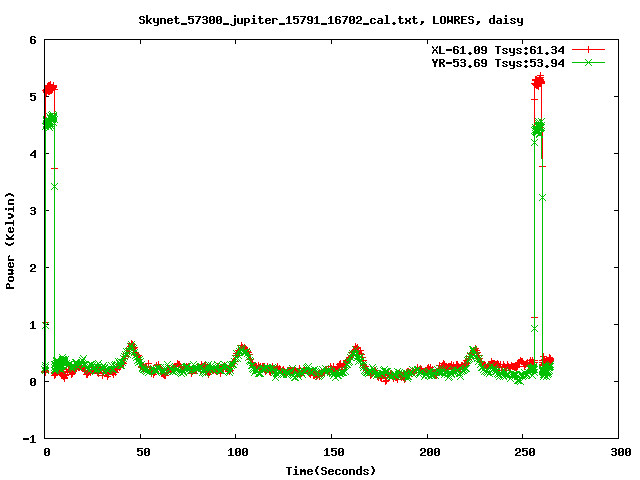Click the legend entry XL-61.09 Tsys:61.34
Viewport: 640px width, 480px height.
click(498, 50)
